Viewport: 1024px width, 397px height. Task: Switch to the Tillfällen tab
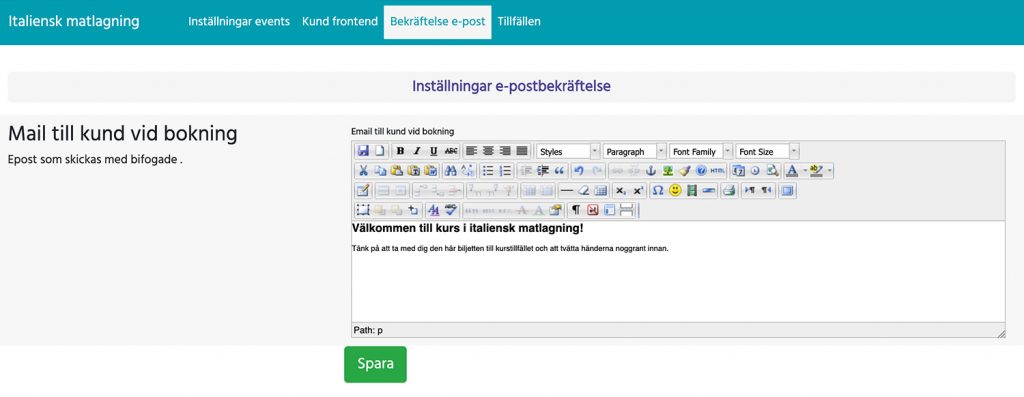pyautogui.click(x=519, y=22)
